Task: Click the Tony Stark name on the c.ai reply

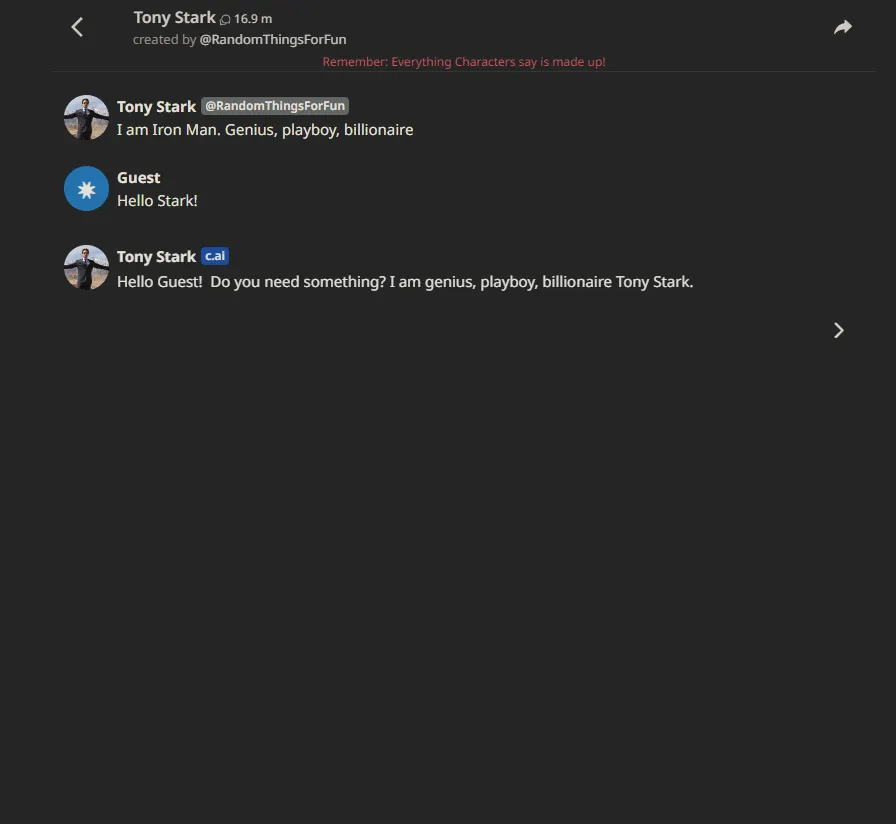Action: click(x=157, y=257)
